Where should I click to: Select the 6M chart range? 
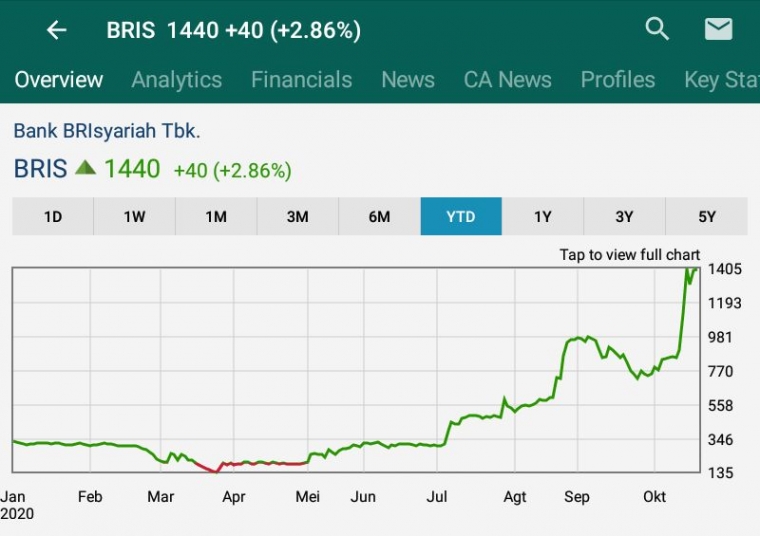(x=380, y=216)
